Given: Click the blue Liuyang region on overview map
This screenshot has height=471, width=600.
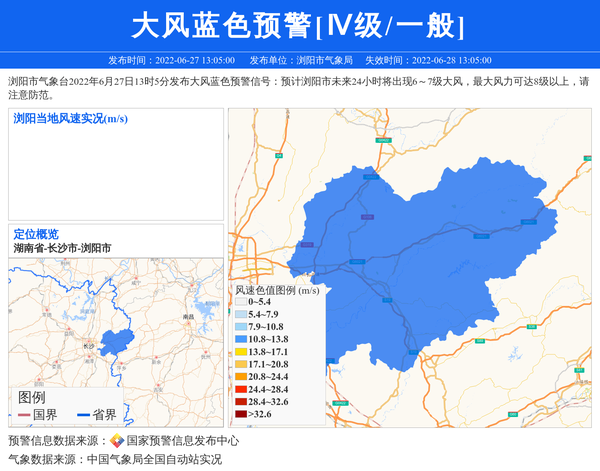Looking at the screenshot, I should (x=115, y=341).
